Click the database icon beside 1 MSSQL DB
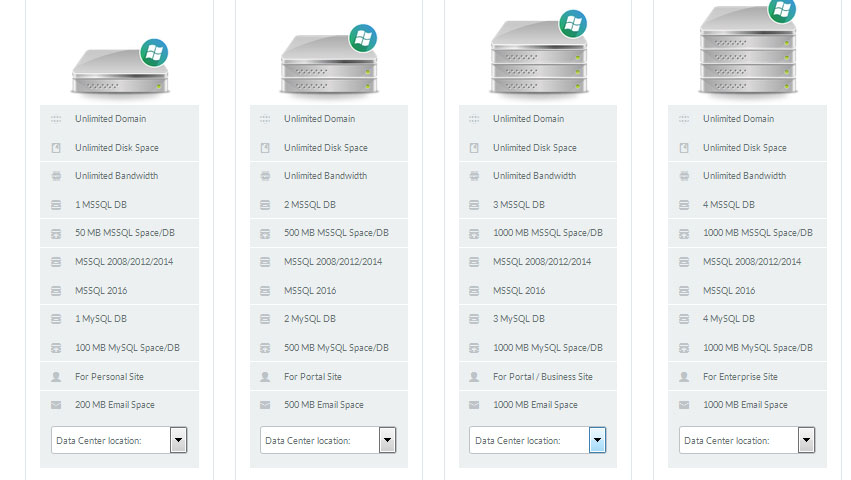This screenshot has height=480, width=851. (x=56, y=205)
